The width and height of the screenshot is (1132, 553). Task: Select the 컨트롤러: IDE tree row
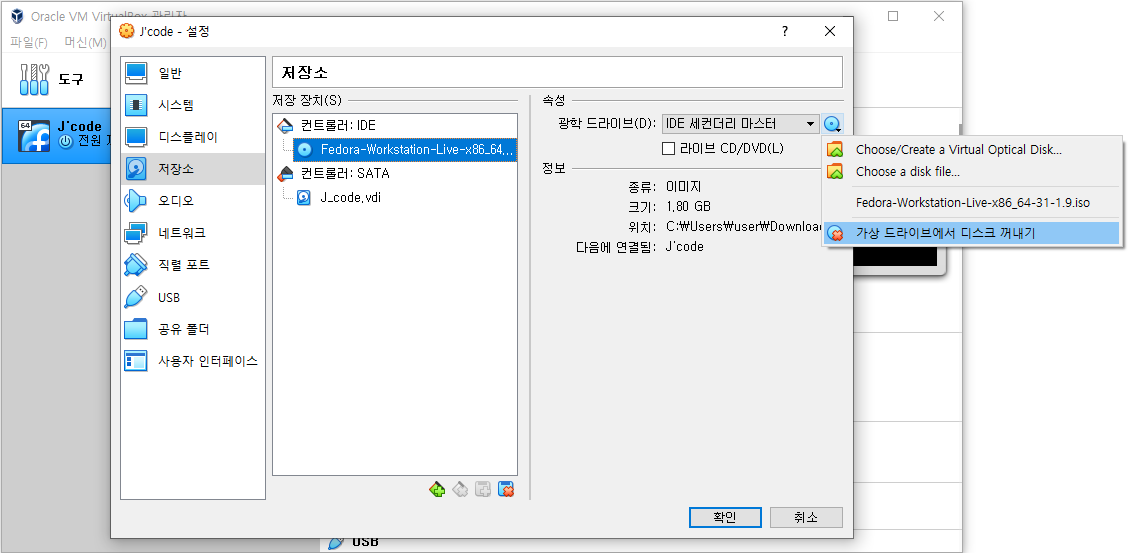click(x=395, y=126)
